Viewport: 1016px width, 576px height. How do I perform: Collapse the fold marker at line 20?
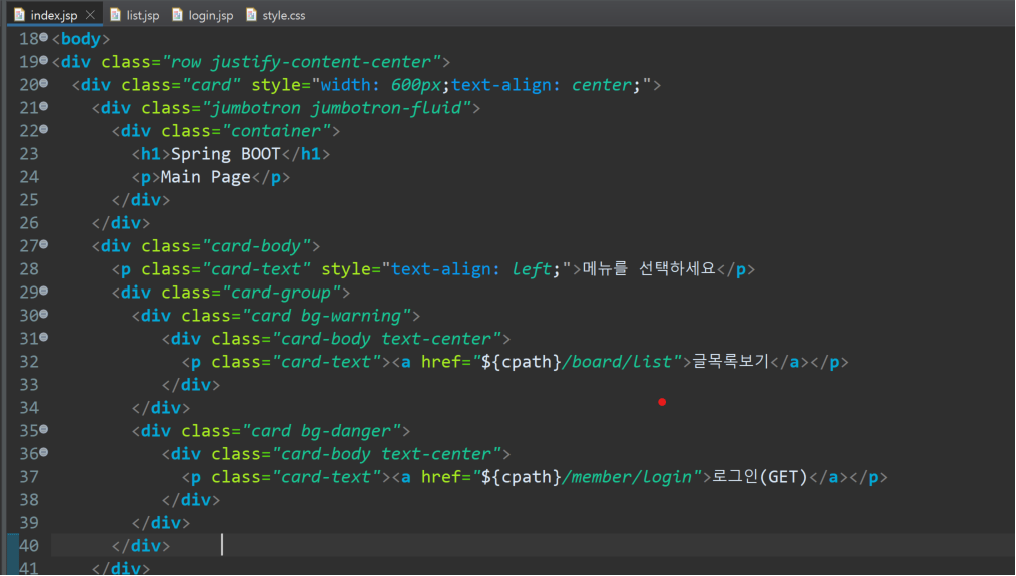click(x=43, y=83)
